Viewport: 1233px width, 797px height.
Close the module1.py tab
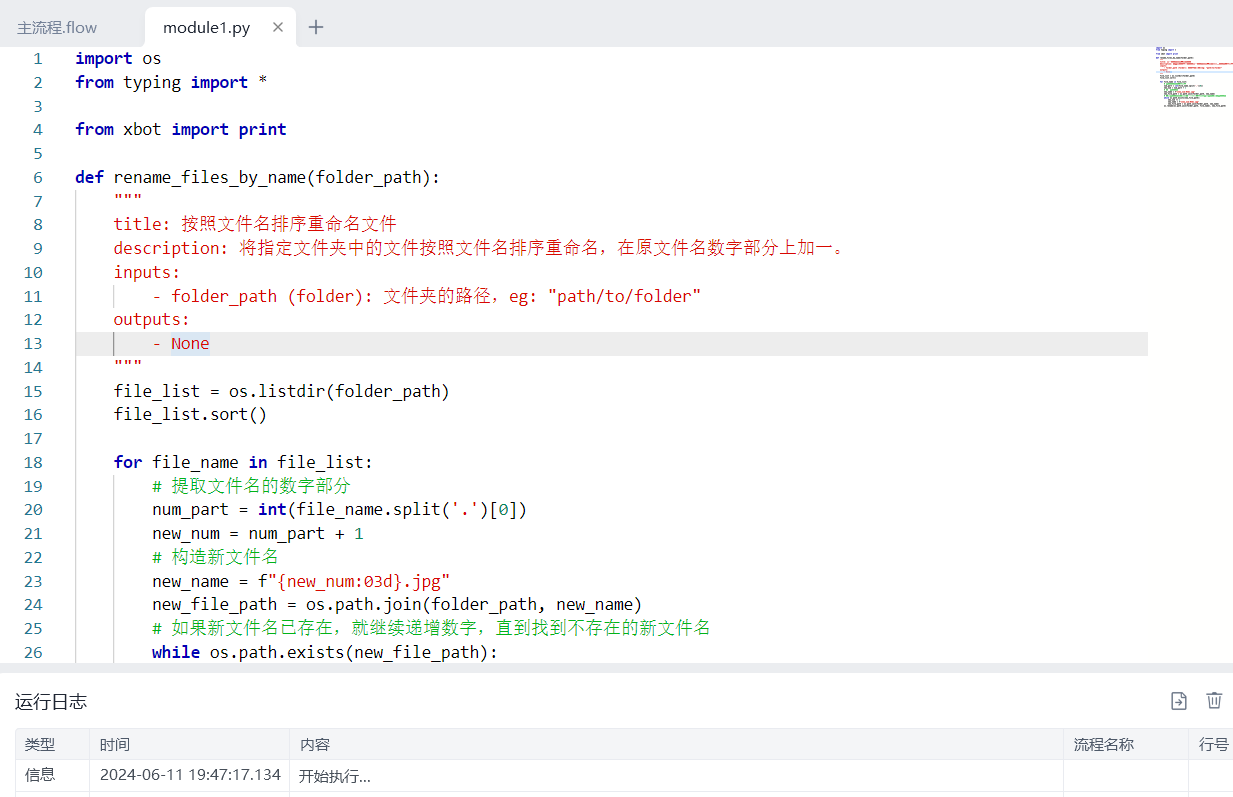[278, 27]
